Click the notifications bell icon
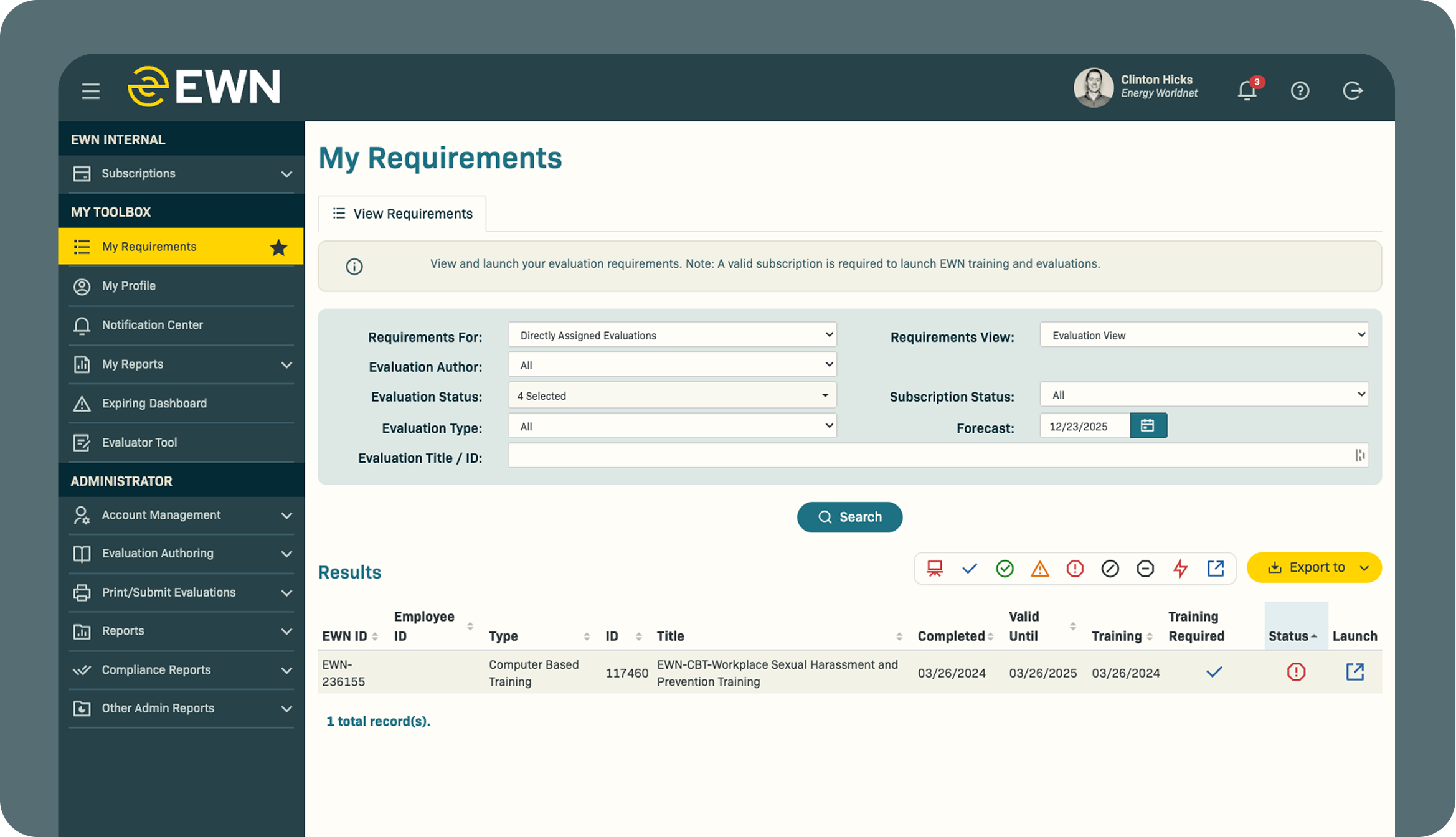 1247,91
